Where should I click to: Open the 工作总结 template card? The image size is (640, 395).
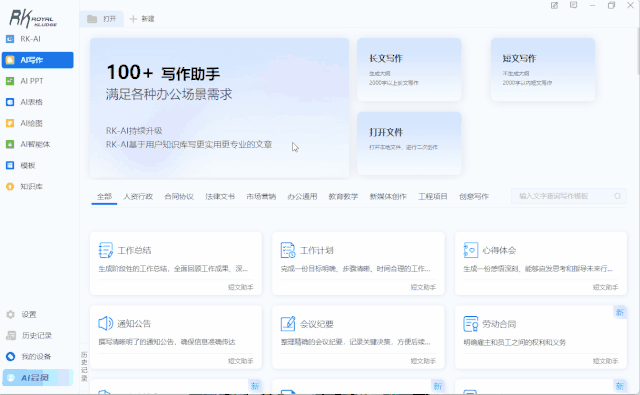click(176, 263)
